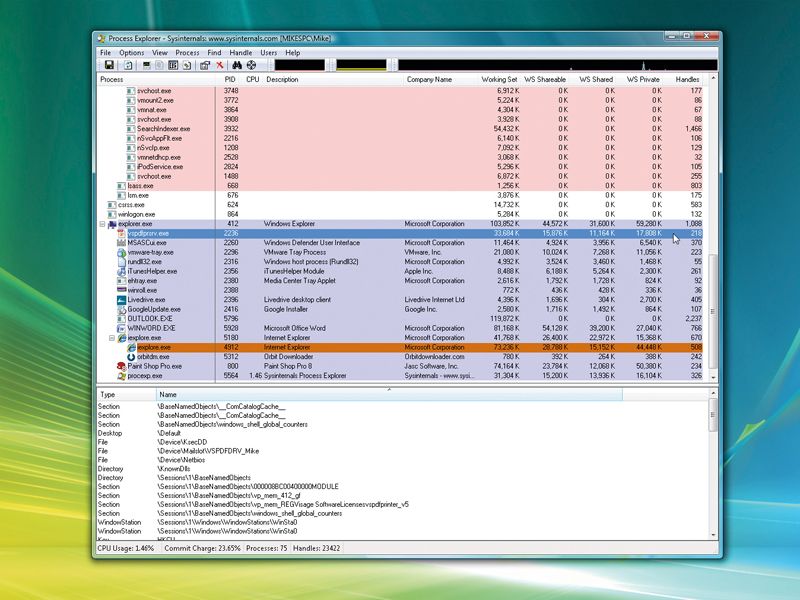Kill selected process with red X icon
Image resolution: width=800 pixels, height=600 pixels.
(220, 65)
